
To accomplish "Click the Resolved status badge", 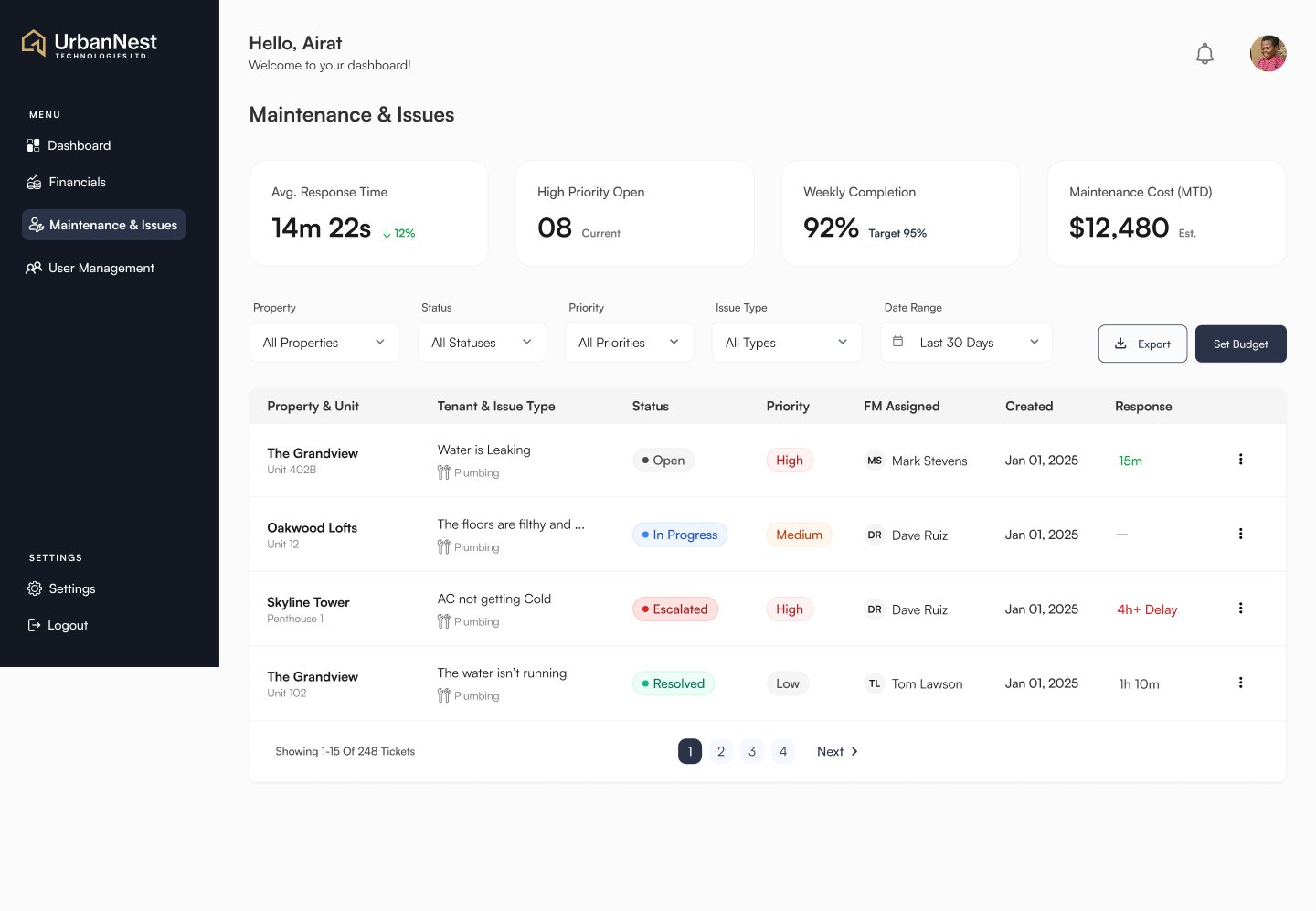I will tap(674, 683).
